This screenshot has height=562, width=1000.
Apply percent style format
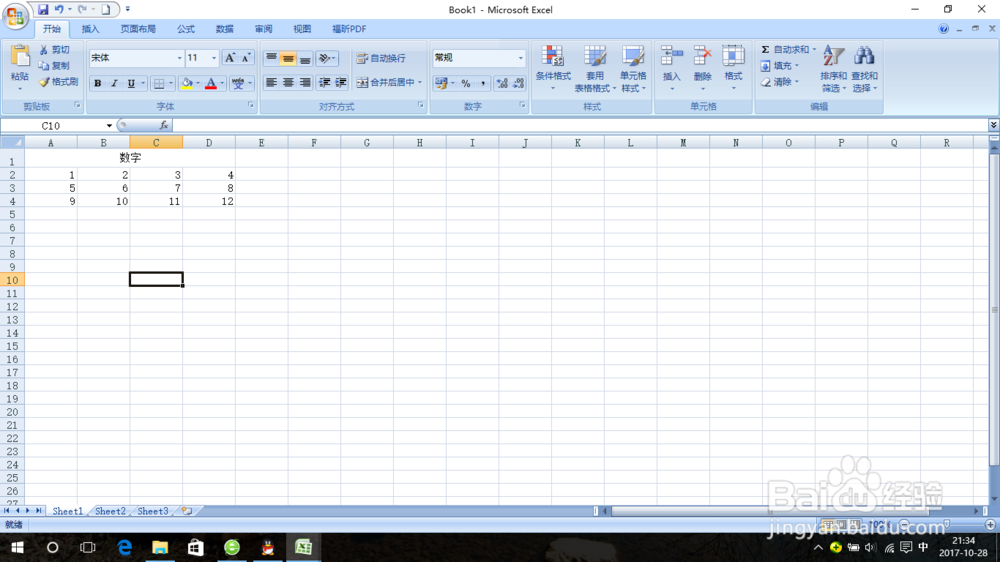[x=466, y=84]
